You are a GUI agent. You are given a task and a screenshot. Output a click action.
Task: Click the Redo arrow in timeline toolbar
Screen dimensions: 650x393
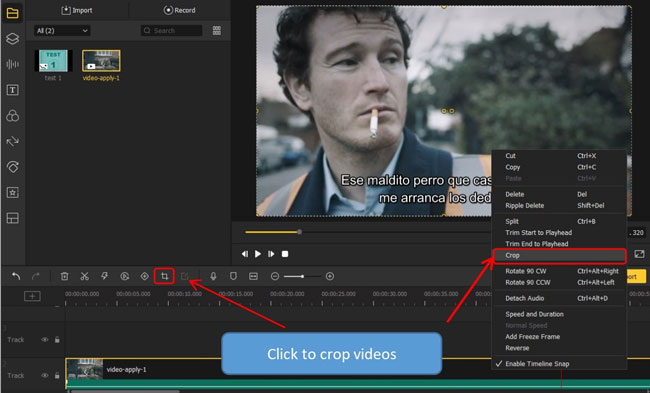tap(36, 276)
